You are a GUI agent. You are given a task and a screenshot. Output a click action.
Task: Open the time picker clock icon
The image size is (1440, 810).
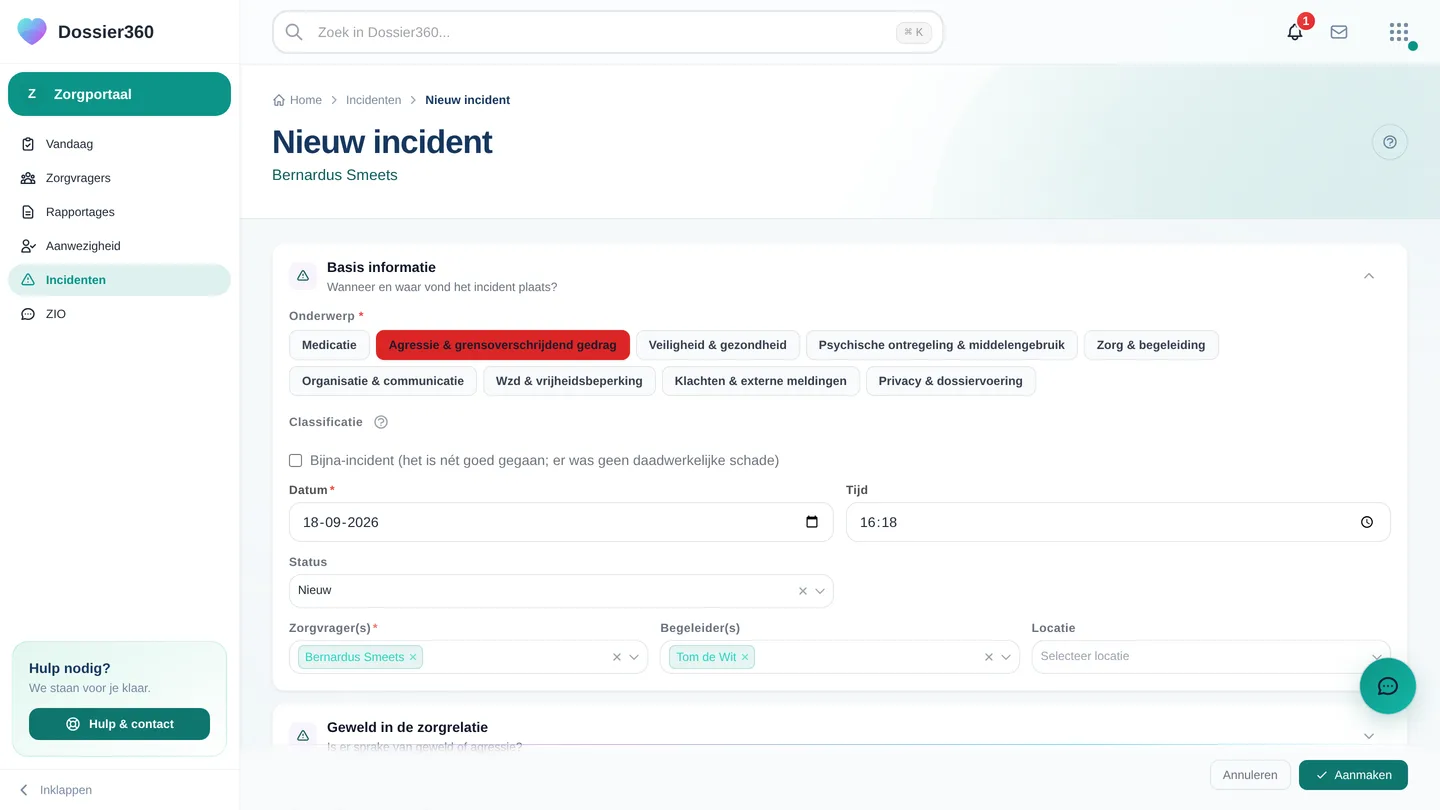click(1367, 522)
